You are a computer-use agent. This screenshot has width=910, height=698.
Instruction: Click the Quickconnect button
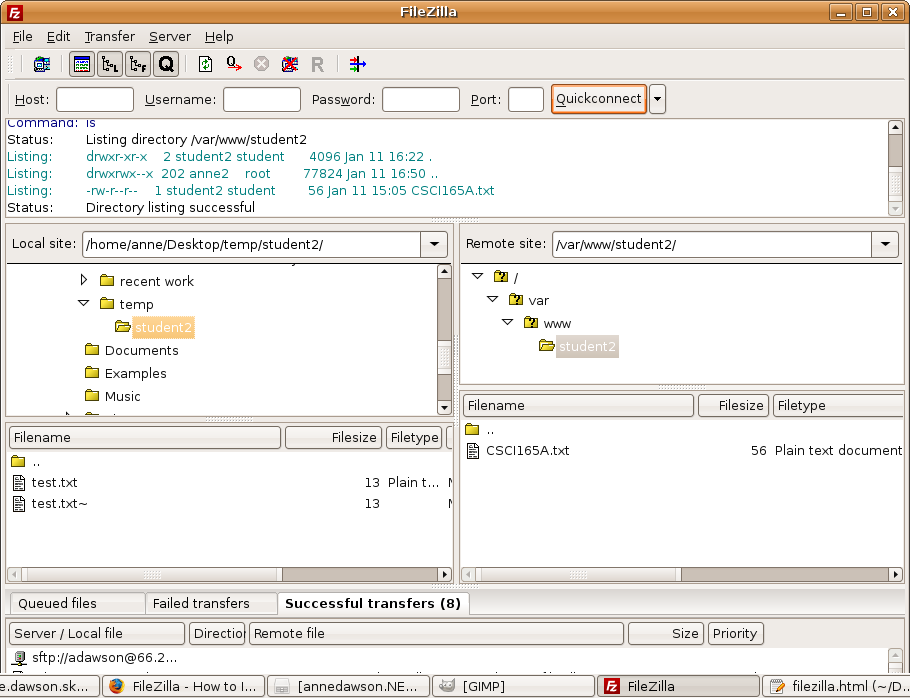pos(599,99)
